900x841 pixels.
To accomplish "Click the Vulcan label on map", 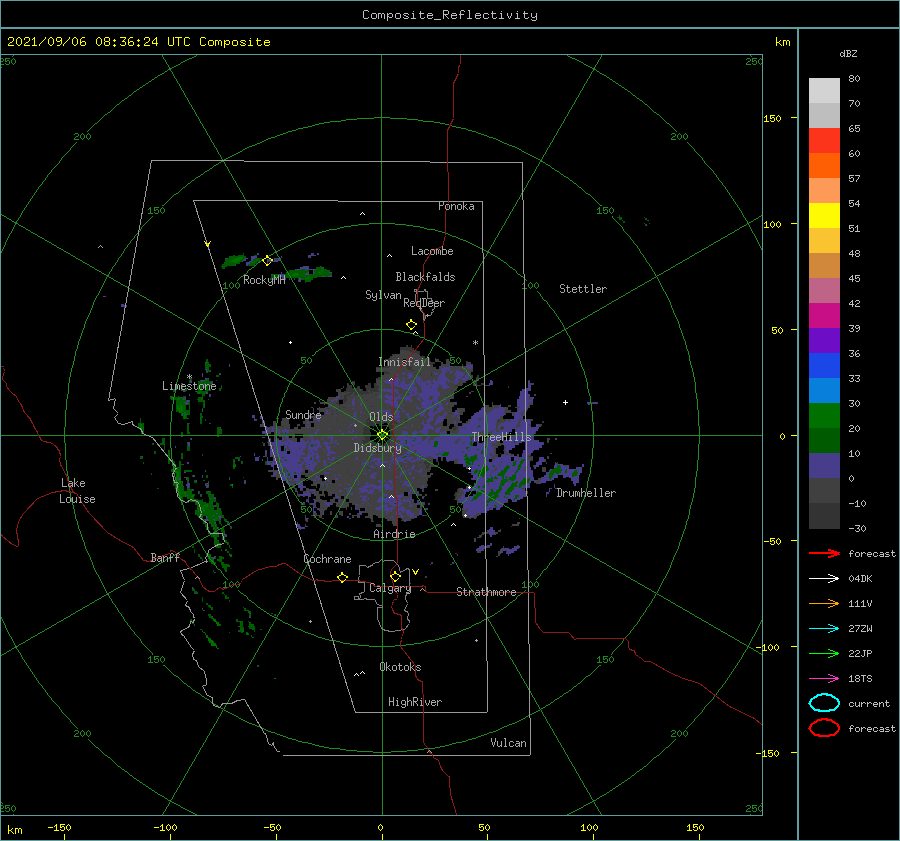I will (x=508, y=743).
